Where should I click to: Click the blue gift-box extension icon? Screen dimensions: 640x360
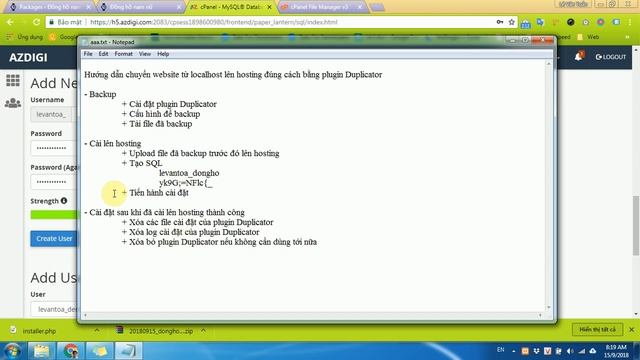tap(525, 24)
